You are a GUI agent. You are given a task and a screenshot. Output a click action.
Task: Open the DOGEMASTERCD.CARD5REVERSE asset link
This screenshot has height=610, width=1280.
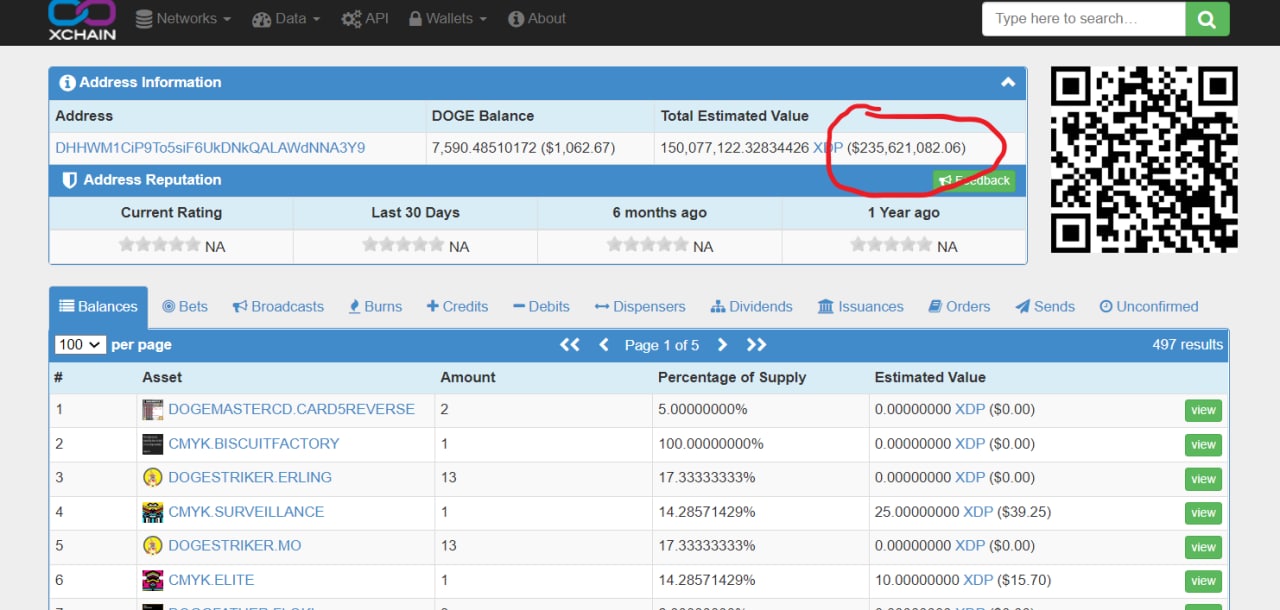(x=291, y=409)
